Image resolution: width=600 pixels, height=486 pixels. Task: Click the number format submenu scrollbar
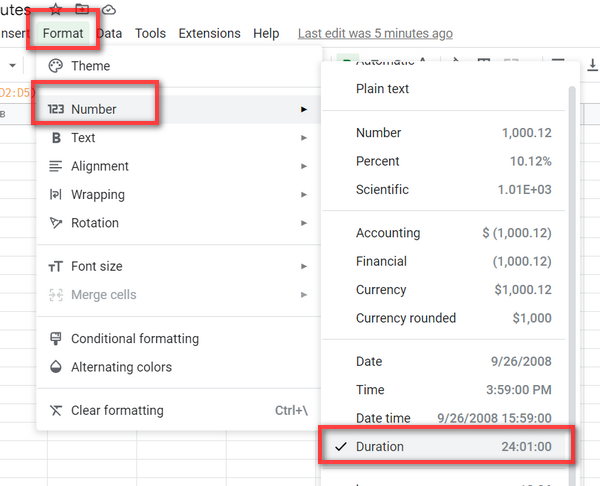click(572, 250)
